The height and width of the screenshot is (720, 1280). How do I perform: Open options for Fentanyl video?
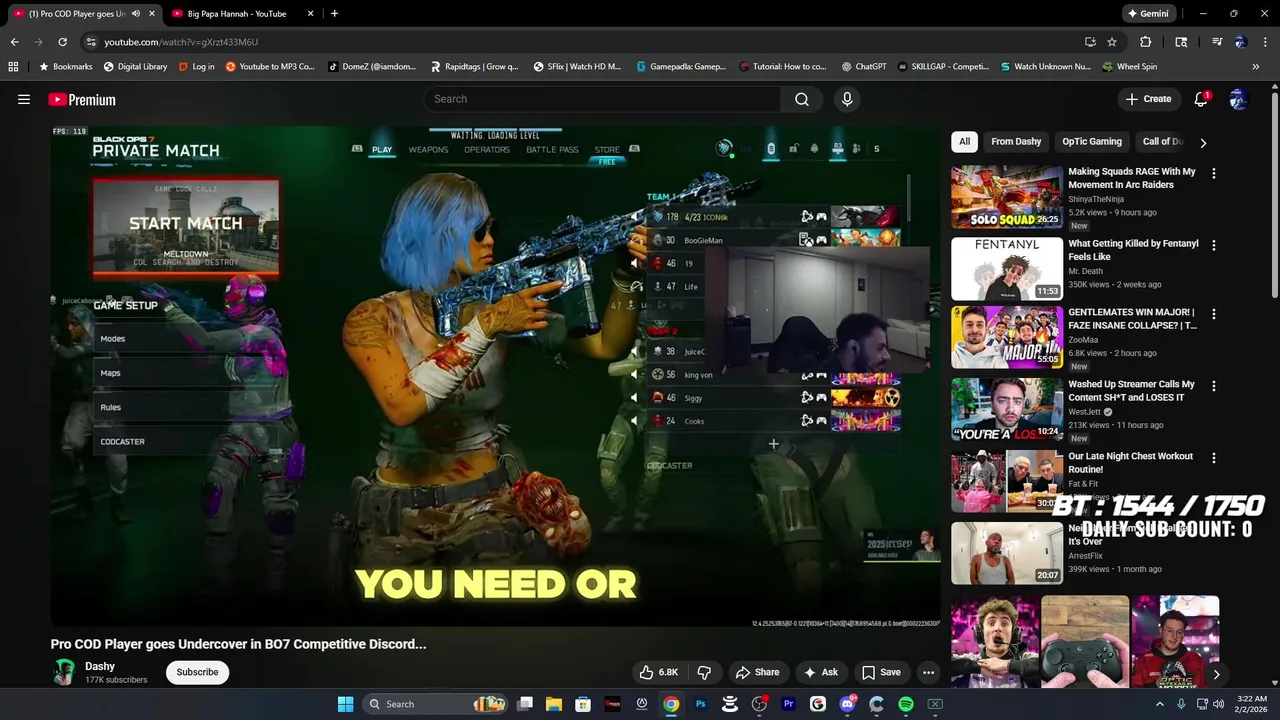click(1214, 245)
